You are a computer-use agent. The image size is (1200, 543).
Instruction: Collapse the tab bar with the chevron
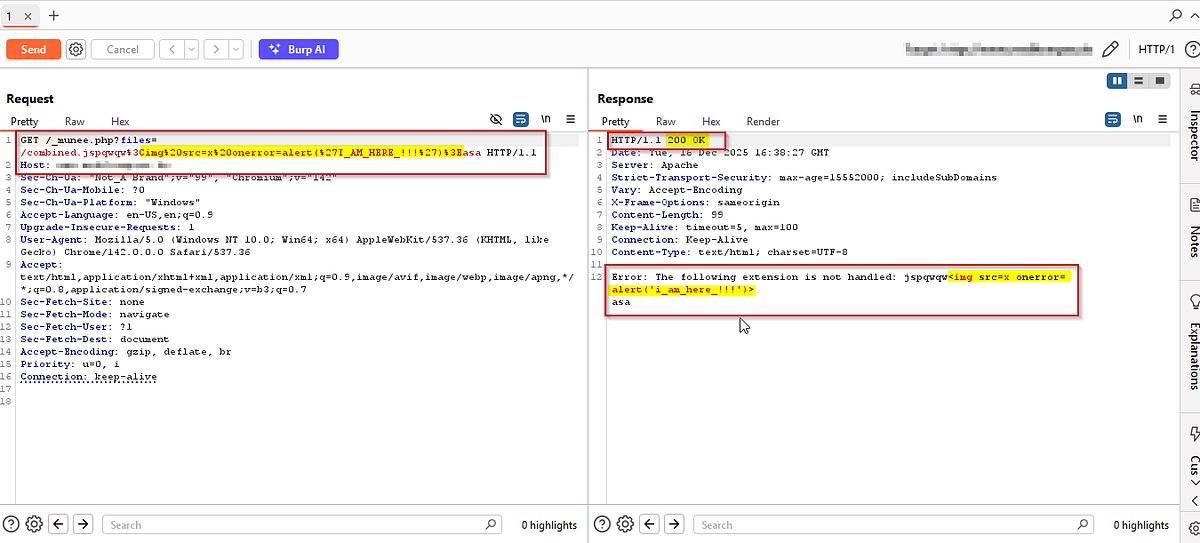click(1193, 16)
